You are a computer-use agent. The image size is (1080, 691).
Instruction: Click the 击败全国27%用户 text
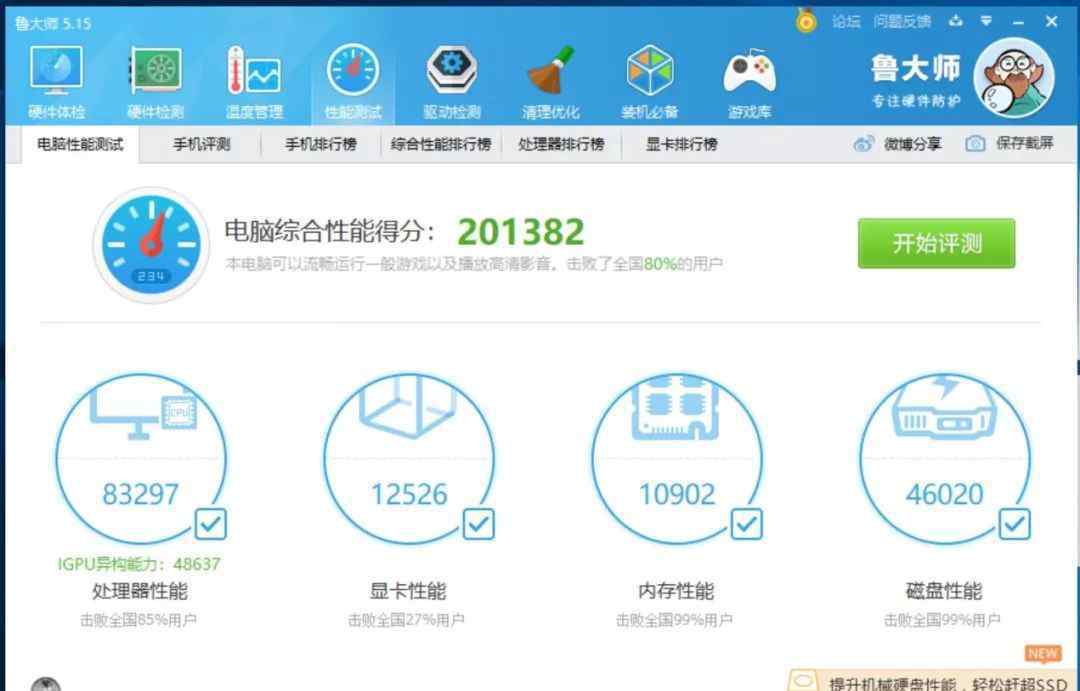(406, 620)
